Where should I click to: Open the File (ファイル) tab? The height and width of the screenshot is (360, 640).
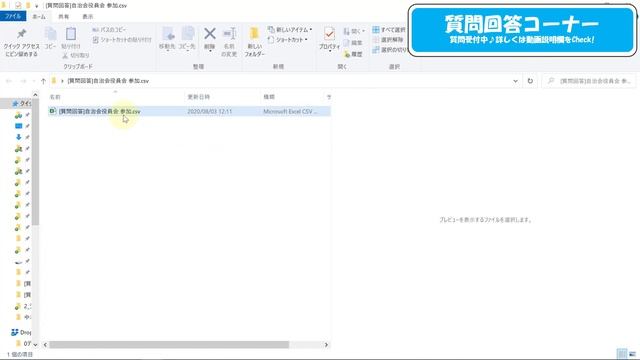(13, 16)
